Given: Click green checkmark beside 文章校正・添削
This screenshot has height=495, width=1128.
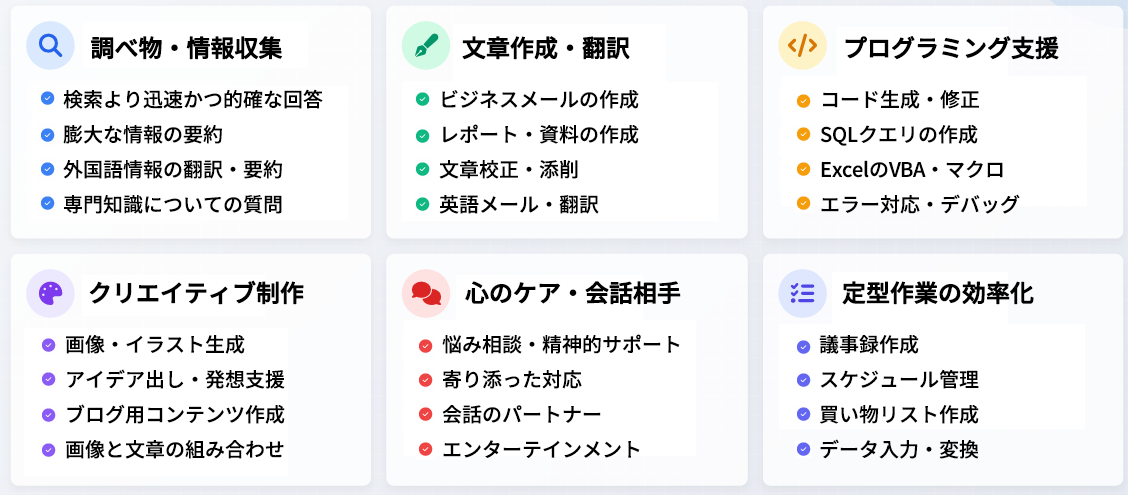Looking at the screenshot, I should [x=422, y=170].
